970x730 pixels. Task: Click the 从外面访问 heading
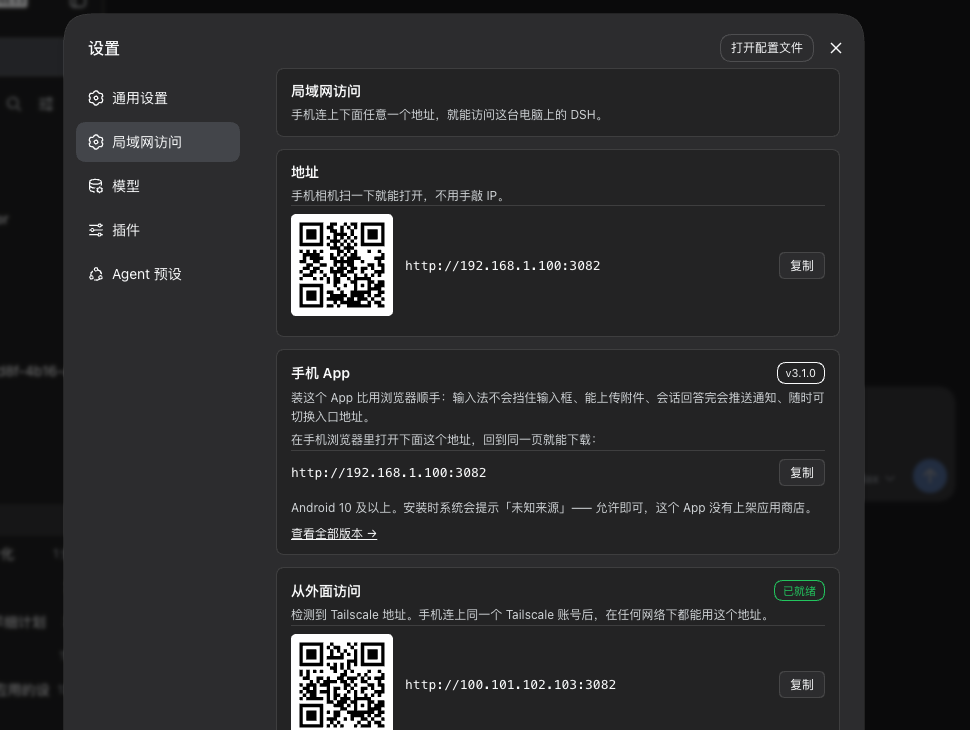[x=326, y=591]
